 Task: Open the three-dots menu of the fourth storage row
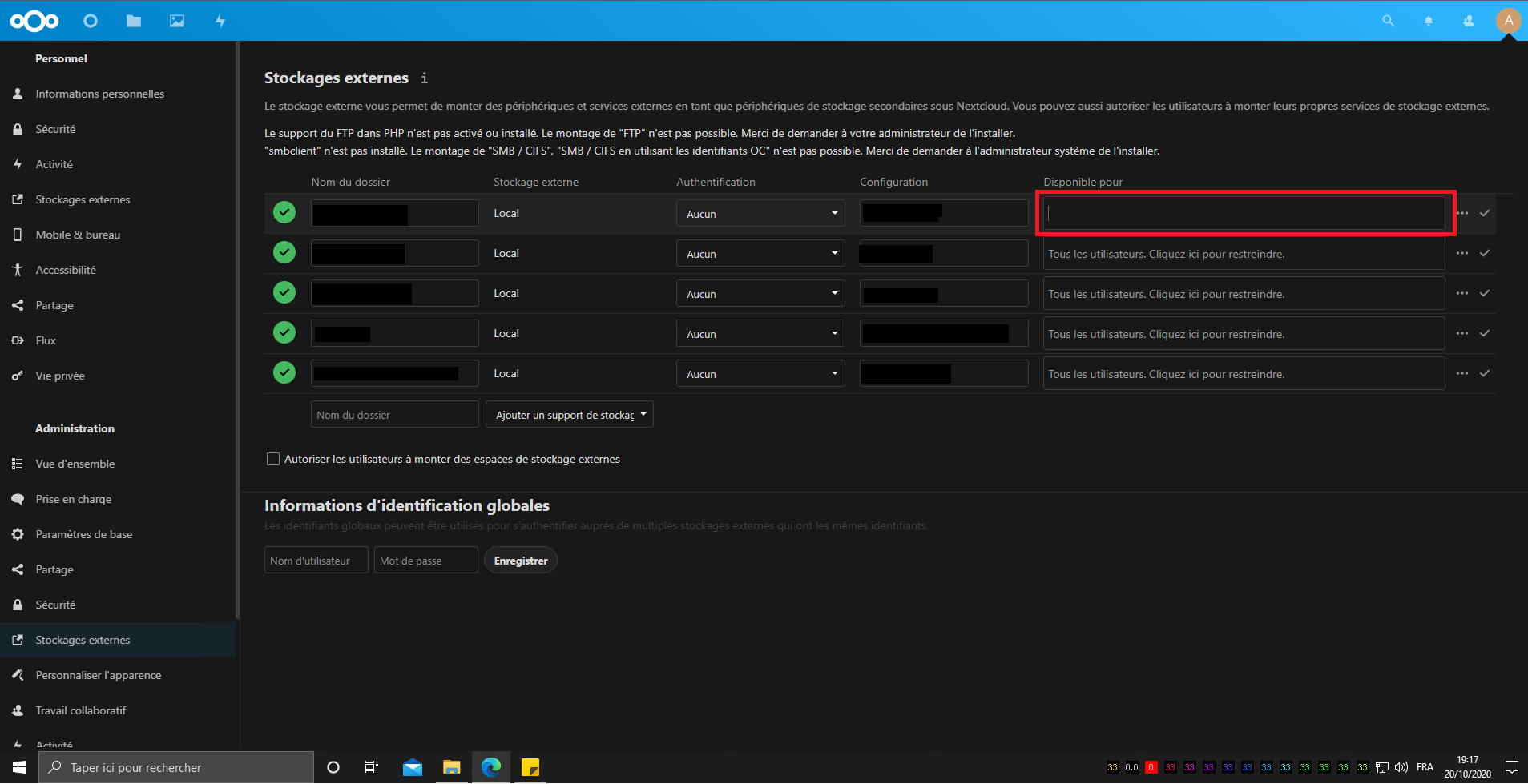(x=1462, y=333)
